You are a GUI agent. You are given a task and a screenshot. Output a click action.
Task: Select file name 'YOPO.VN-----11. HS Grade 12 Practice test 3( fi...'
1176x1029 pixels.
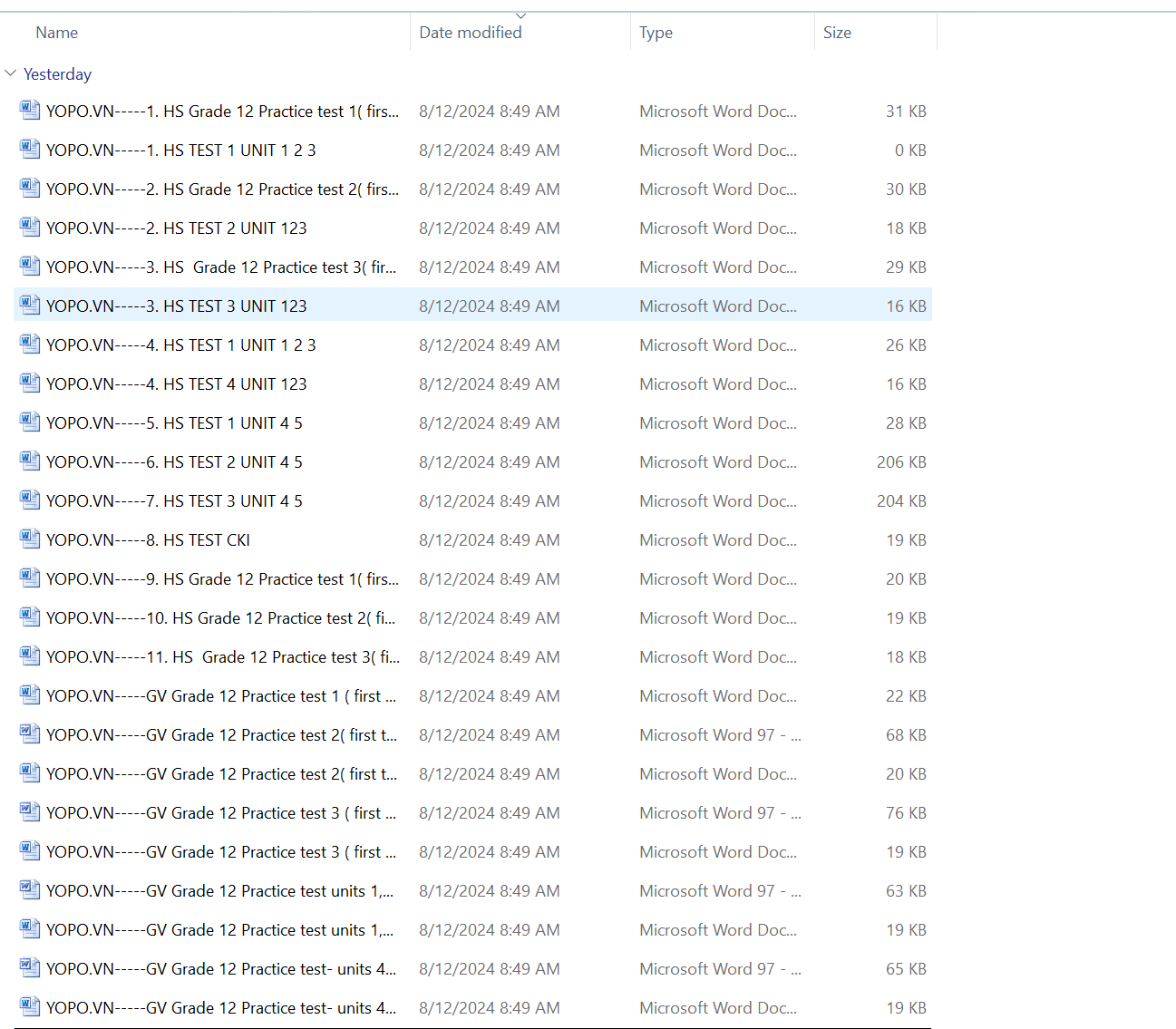[x=223, y=657]
